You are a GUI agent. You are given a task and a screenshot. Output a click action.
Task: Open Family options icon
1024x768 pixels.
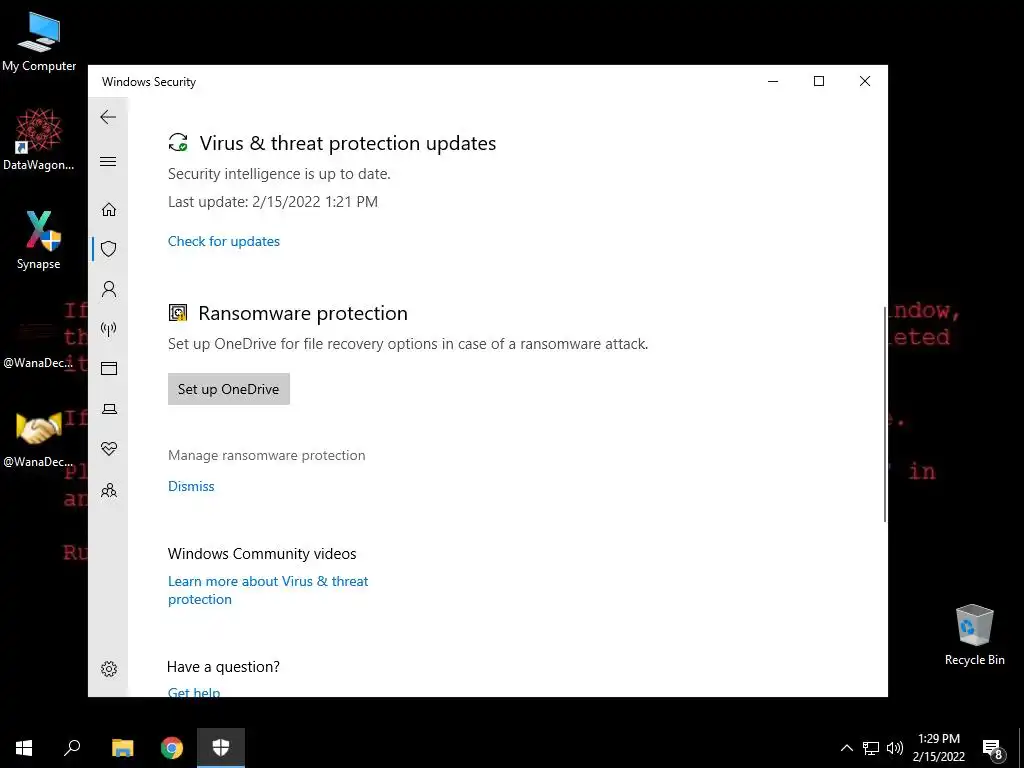coord(109,490)
